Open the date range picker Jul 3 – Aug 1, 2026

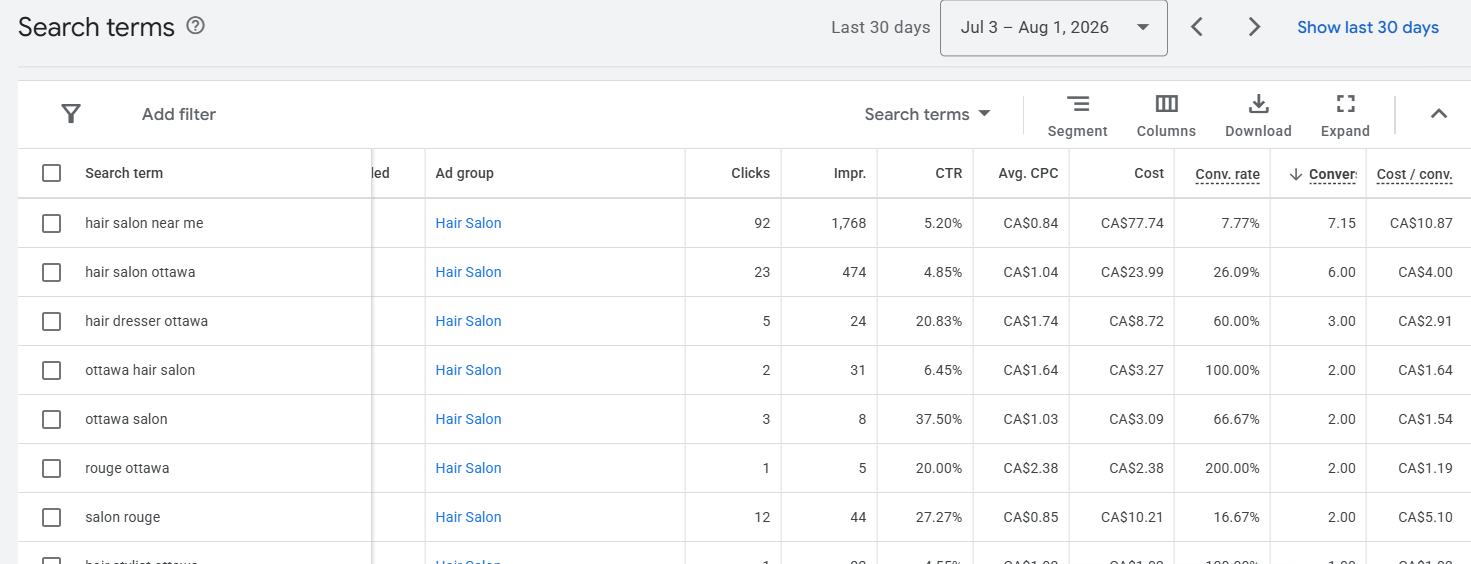(1054, 28)
